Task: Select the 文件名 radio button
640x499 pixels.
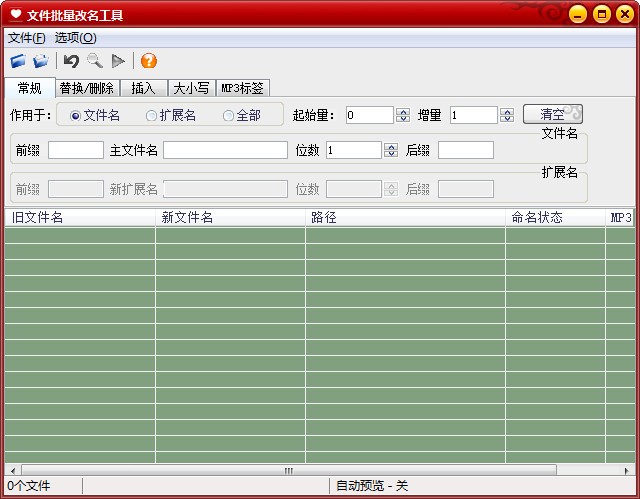Action: [75, 116]
